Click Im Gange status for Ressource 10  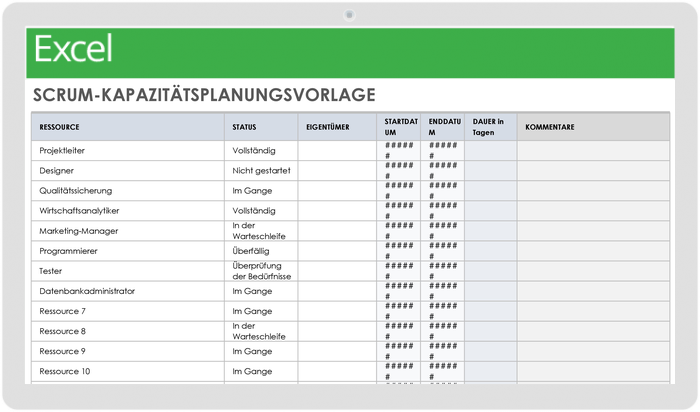coord(261,372)
